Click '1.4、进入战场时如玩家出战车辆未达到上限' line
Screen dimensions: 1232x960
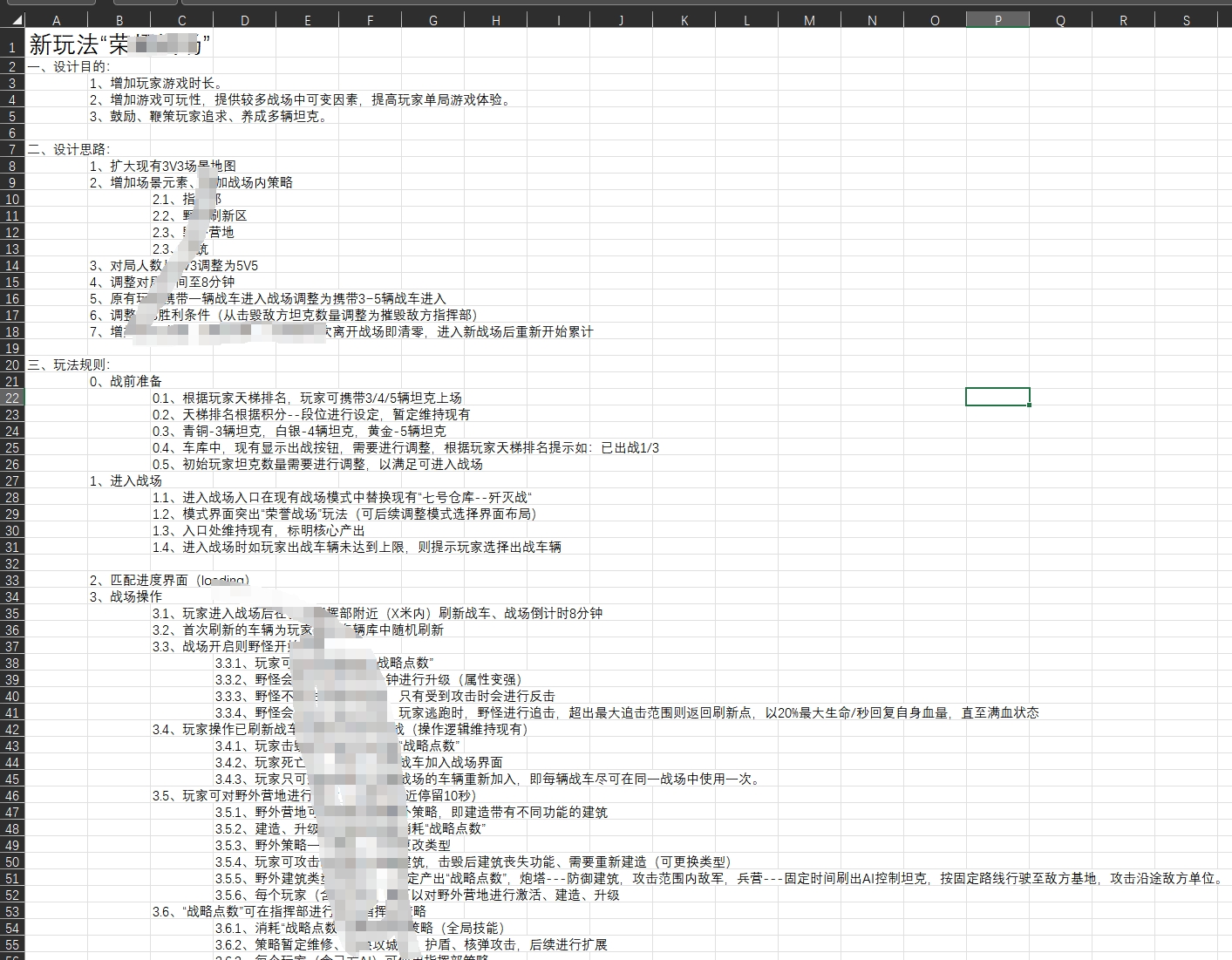tap(357, 547)
